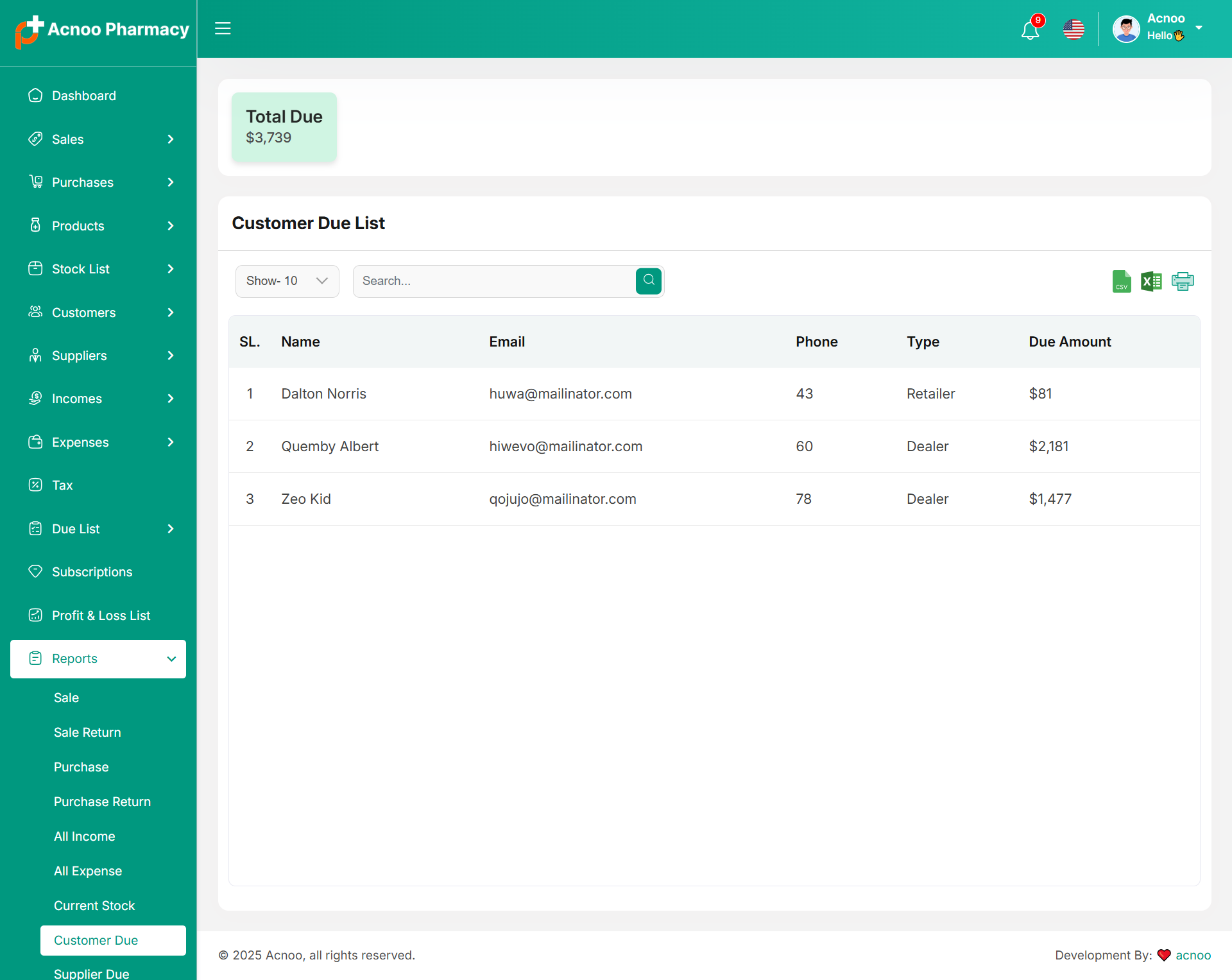Image resolution: width=1232 pixels, height=980 pixels.
Task: Select the Current Stock report
Action: pyautogui.click(x=94, y=906)
